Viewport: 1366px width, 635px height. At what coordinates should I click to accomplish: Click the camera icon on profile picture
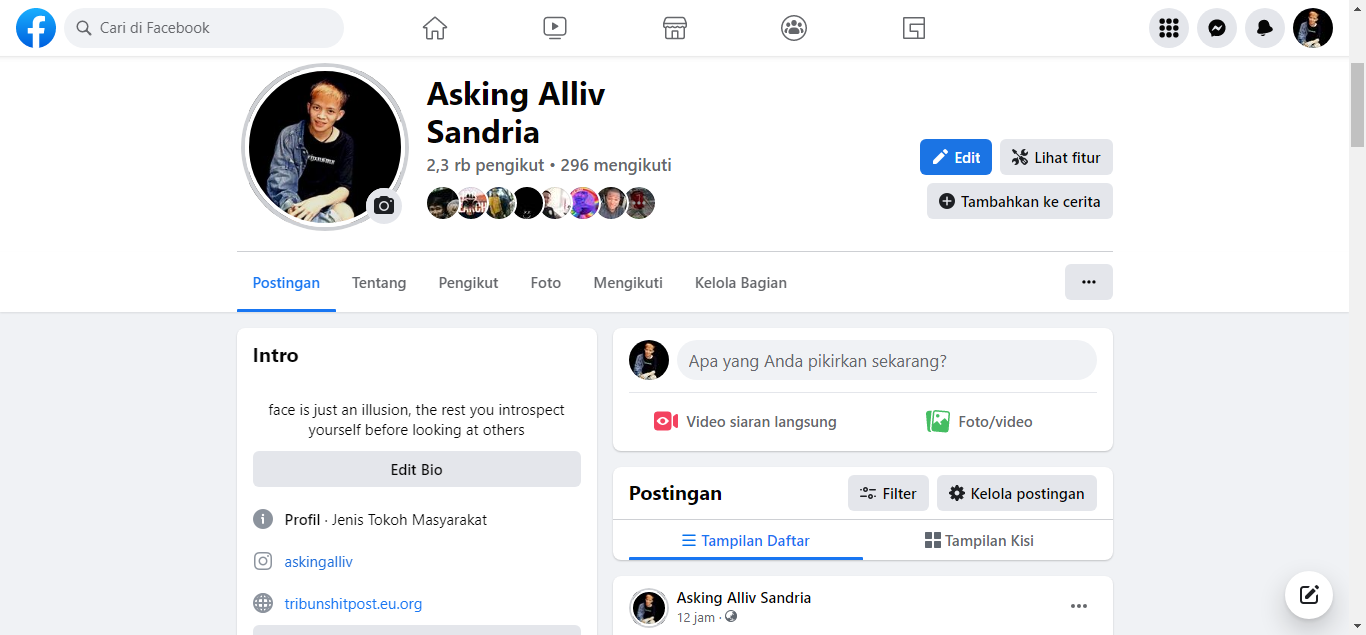point(384,206)
